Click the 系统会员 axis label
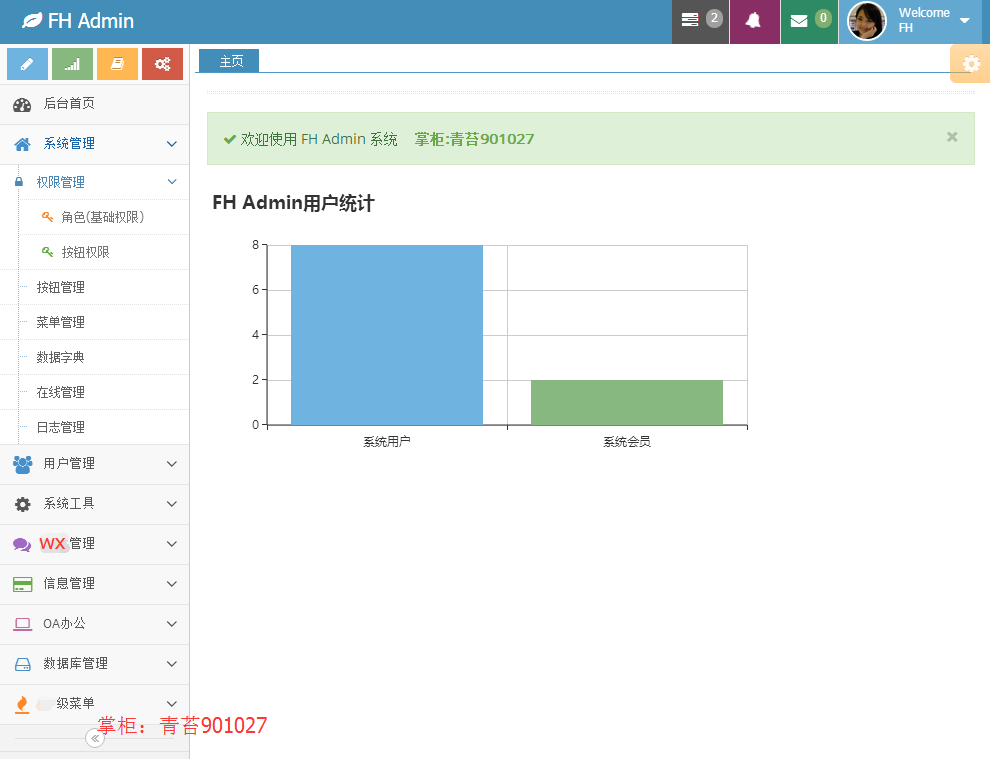Image resolution: width=990 pixels, height=759 pixels. click(x=627, y=442)
